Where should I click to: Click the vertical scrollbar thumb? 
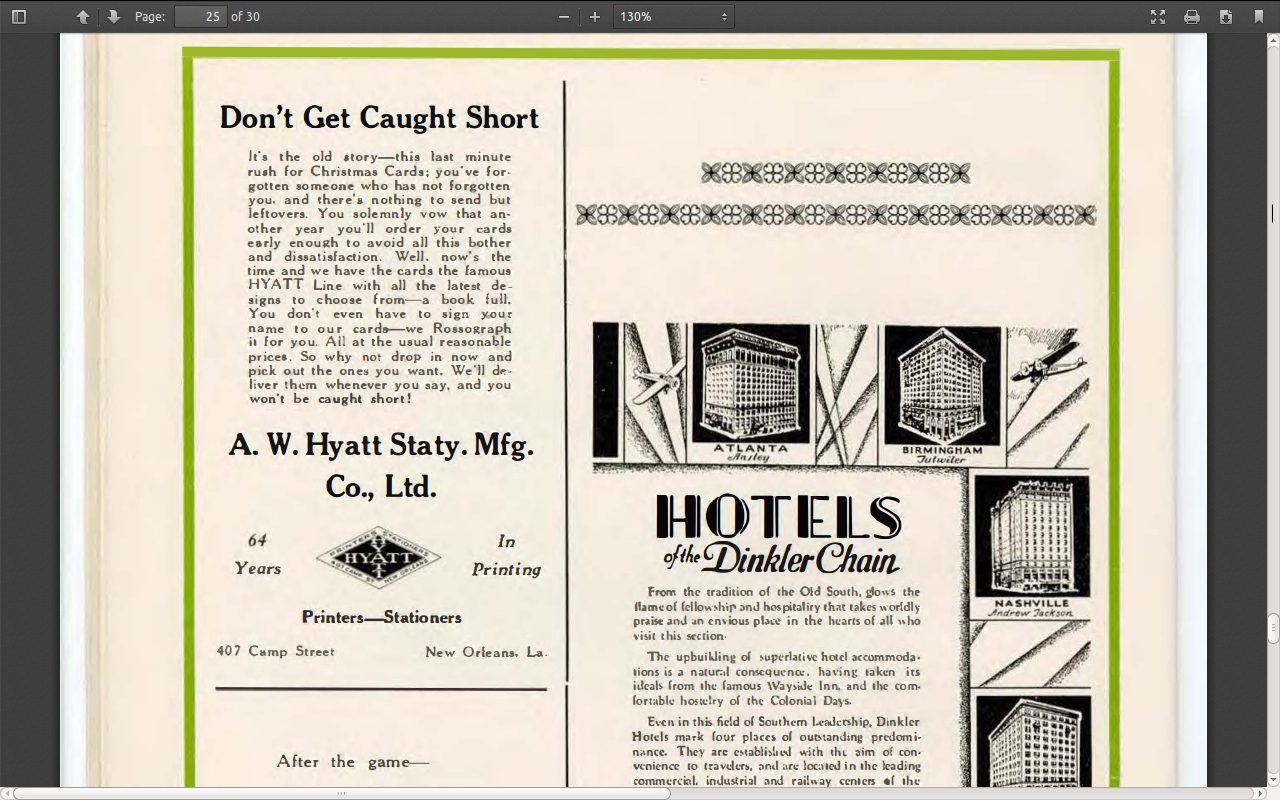click(x=1273, y=629)
